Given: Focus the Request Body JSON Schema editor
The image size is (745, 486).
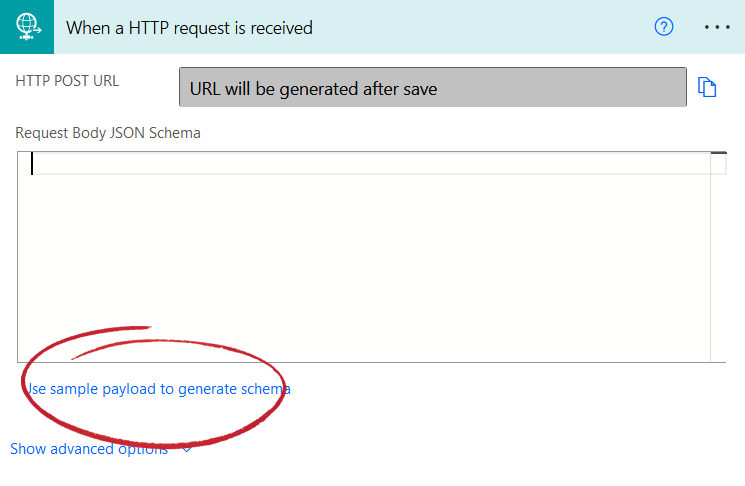Looking at the screenshot, I should pyautogui.click(x=364, y=257).
